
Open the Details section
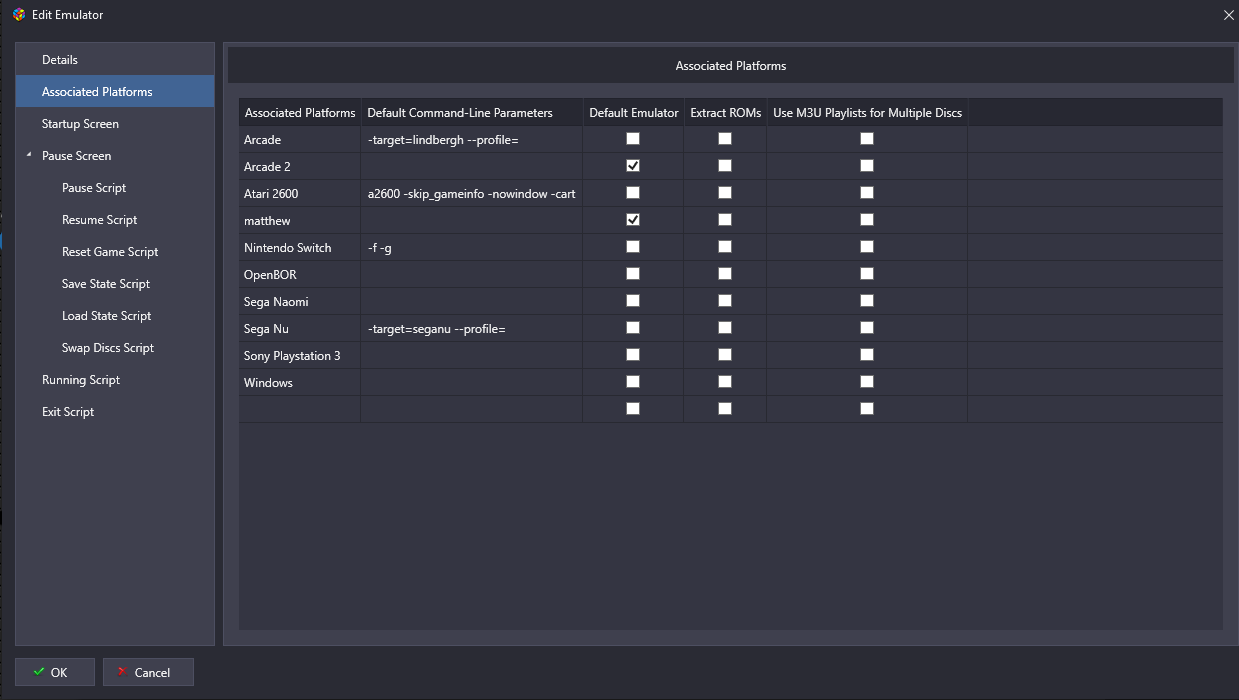coord(60,60)
